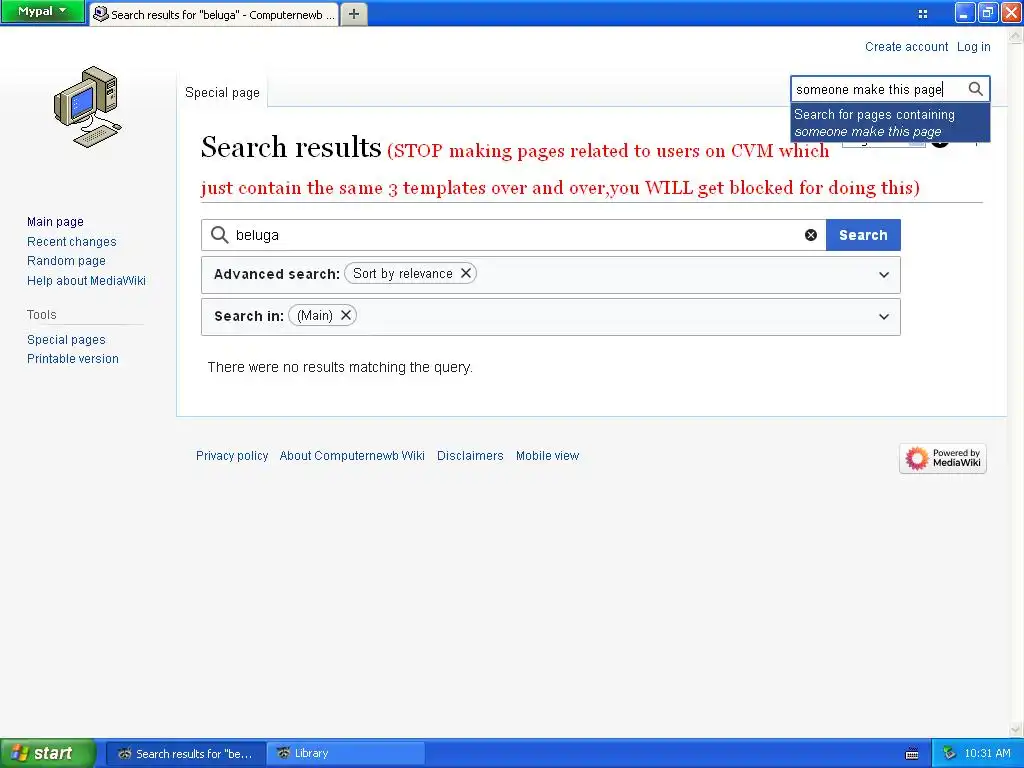Open the Create account link

coord(906,47)
